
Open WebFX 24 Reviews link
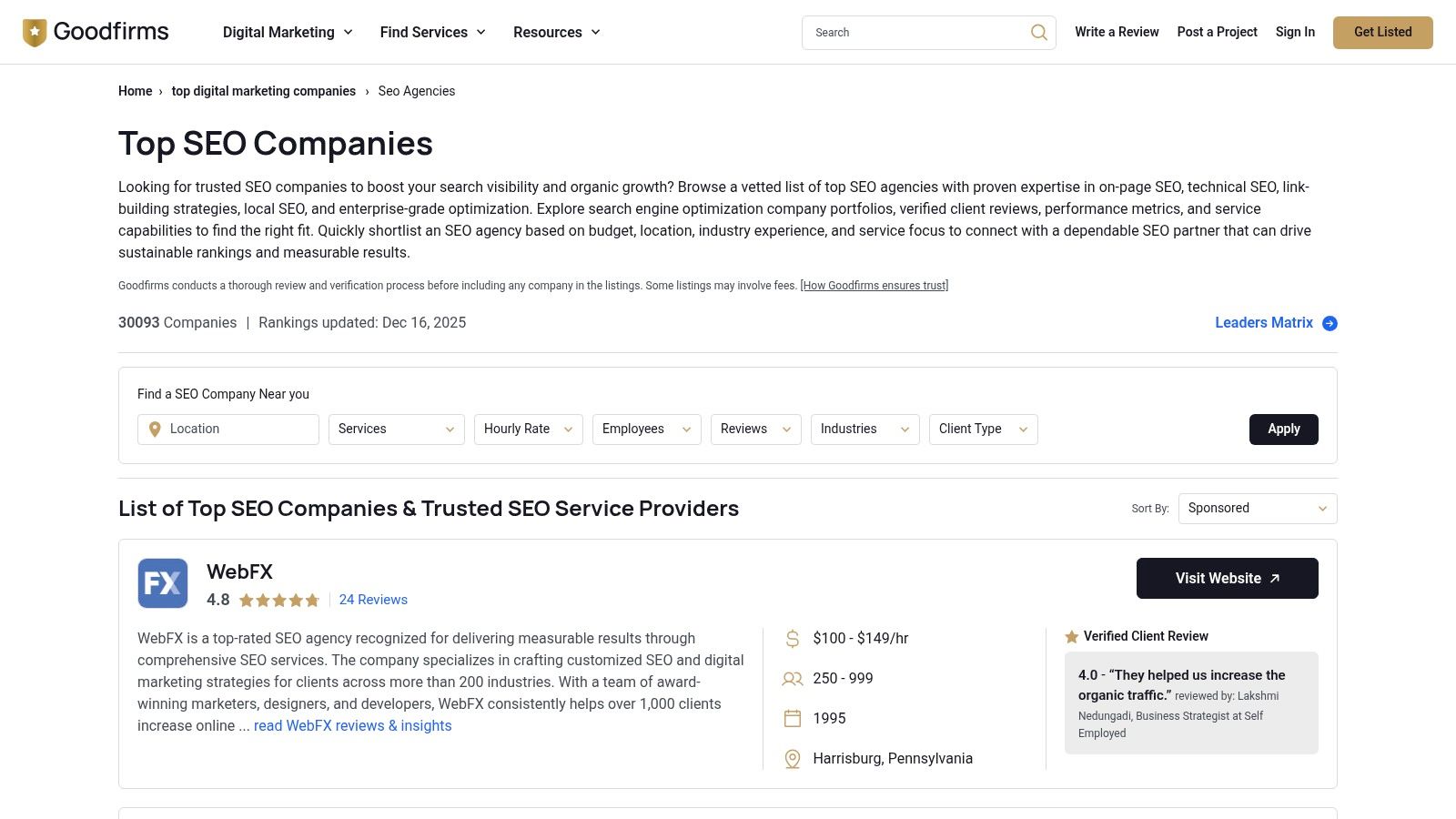[373, 600]
